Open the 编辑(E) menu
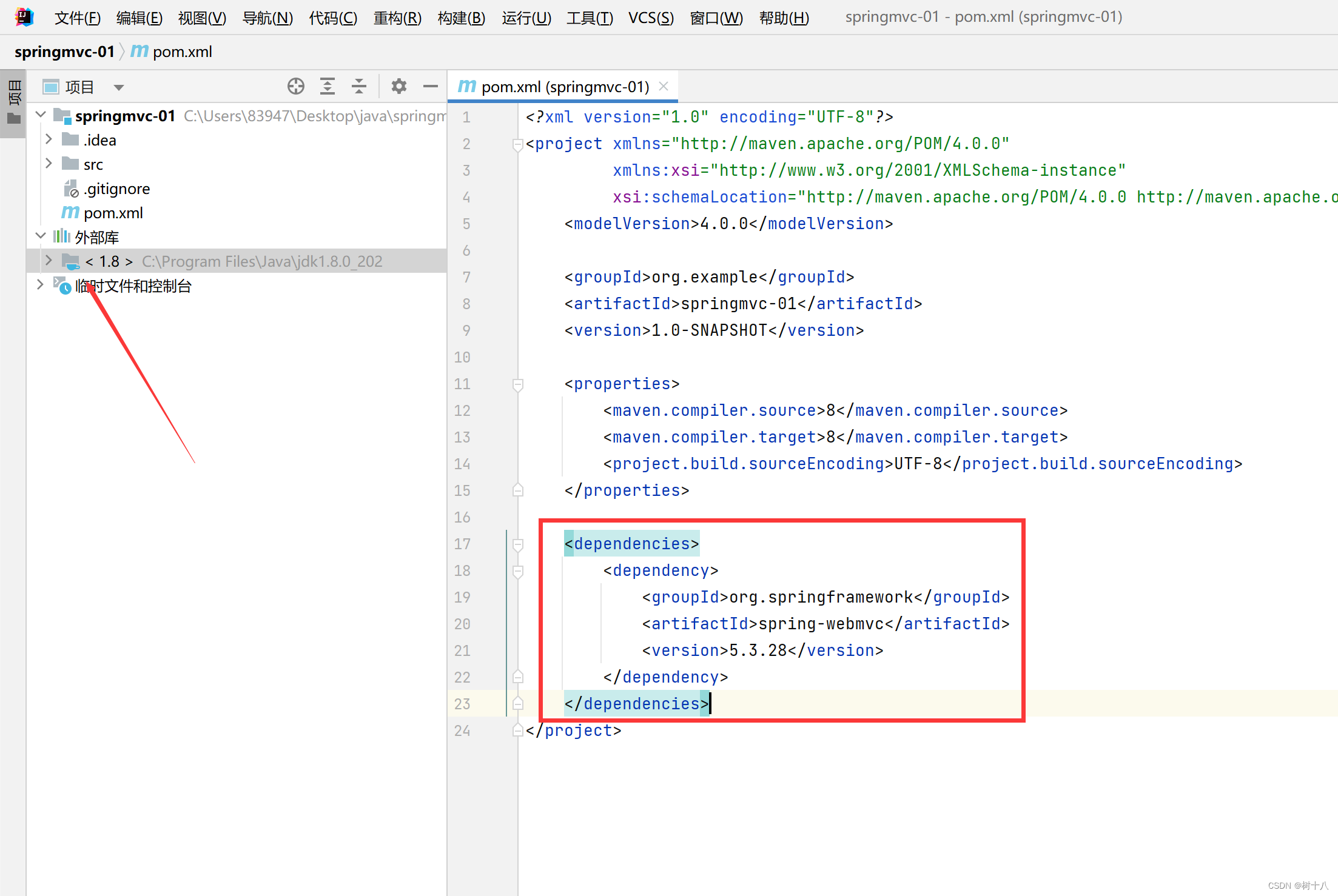The width and height of the screenshot is (1338, 896). click(140, 18)
